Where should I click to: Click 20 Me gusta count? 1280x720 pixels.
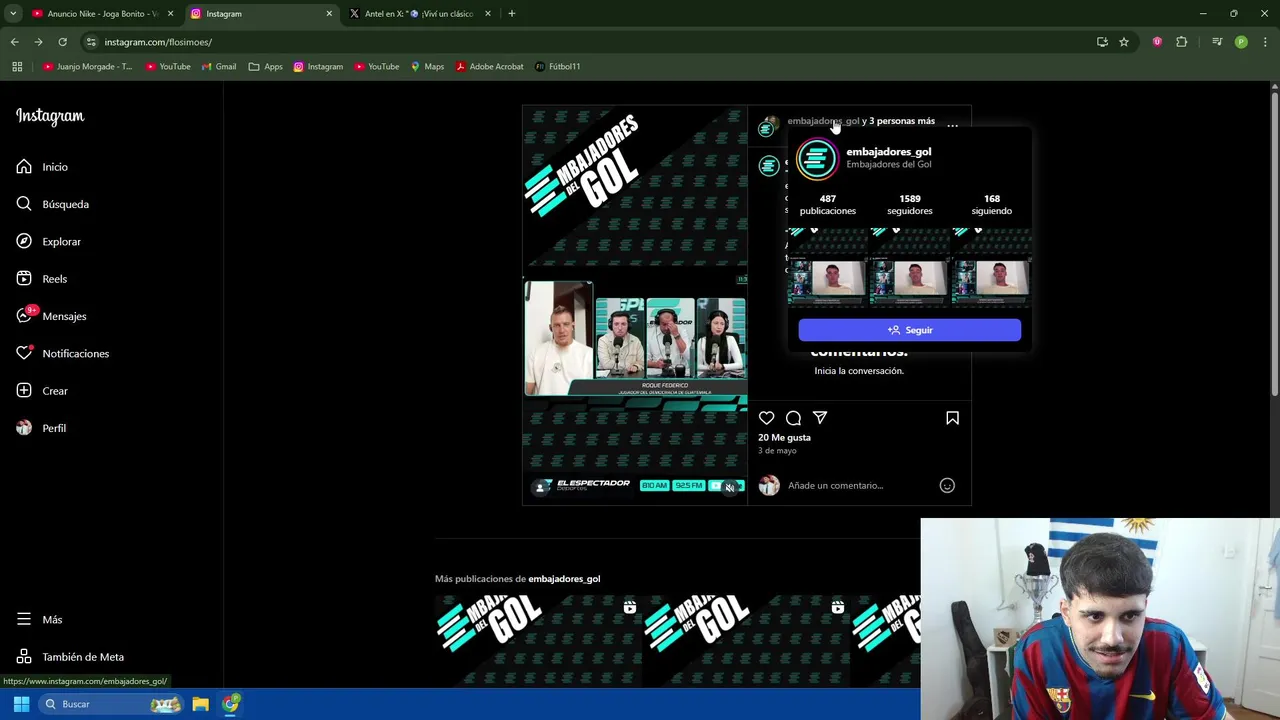[784, 438]
